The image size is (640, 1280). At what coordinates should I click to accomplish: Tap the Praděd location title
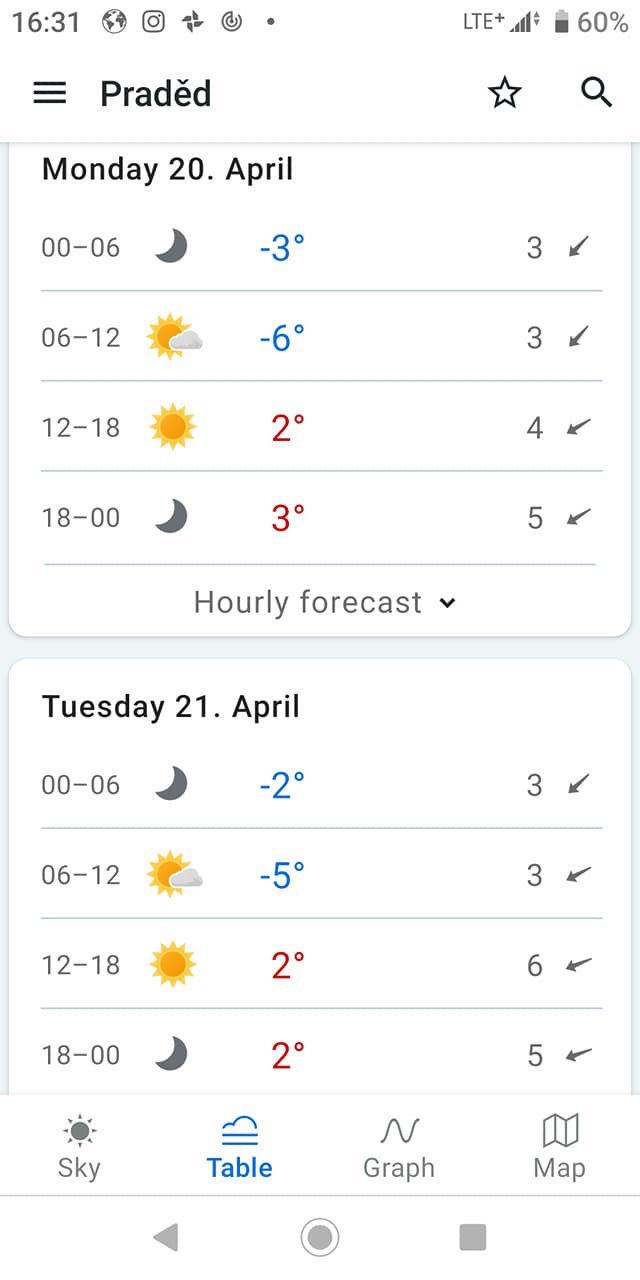[156, 93]
